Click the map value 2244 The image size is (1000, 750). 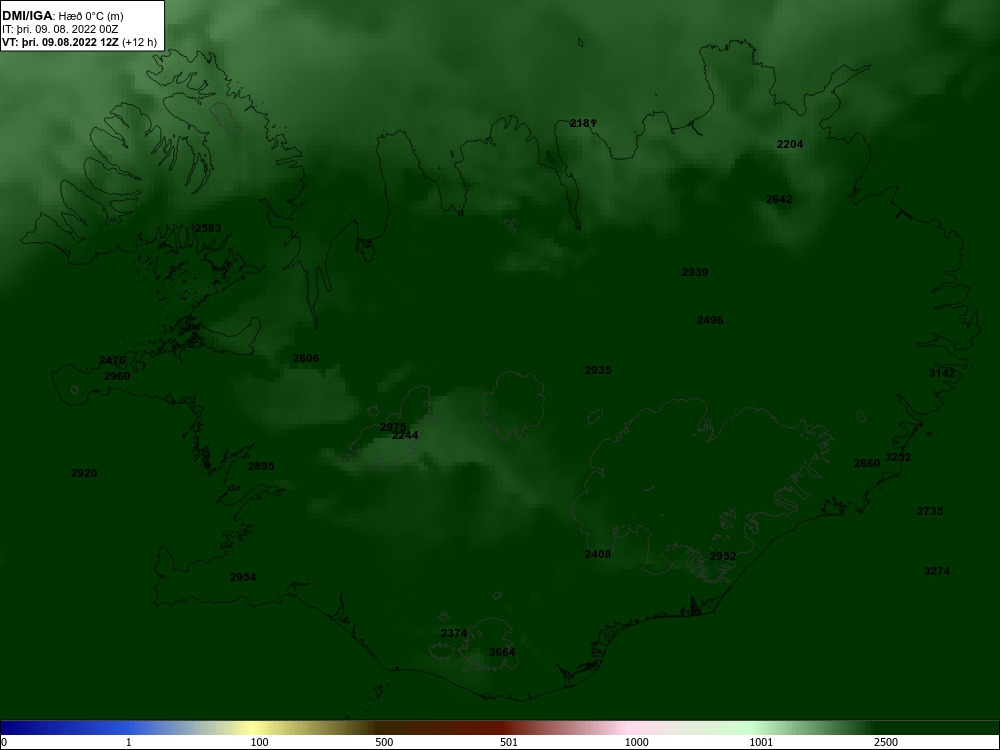click(x=405, y=436)
